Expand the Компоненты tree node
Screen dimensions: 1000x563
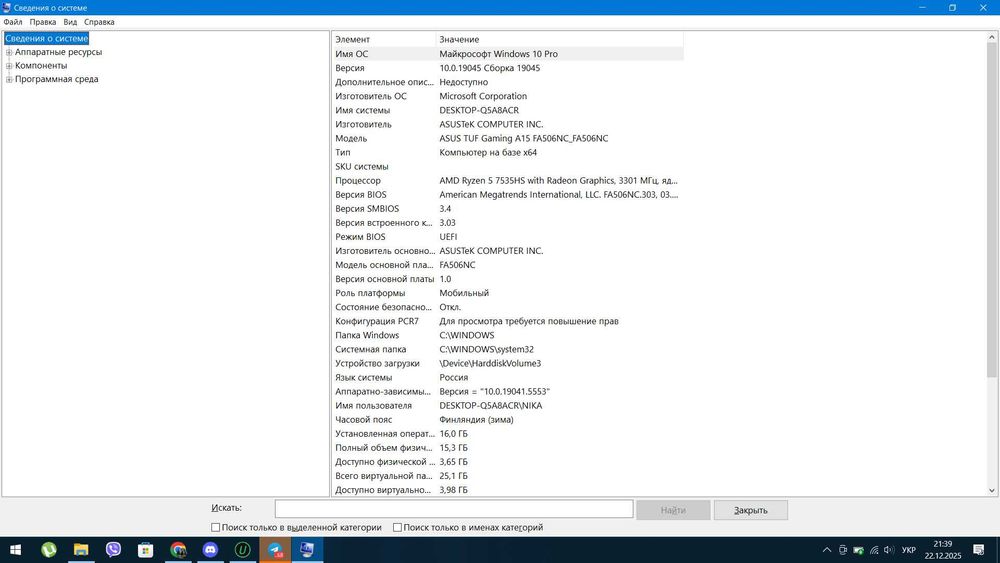9,66
